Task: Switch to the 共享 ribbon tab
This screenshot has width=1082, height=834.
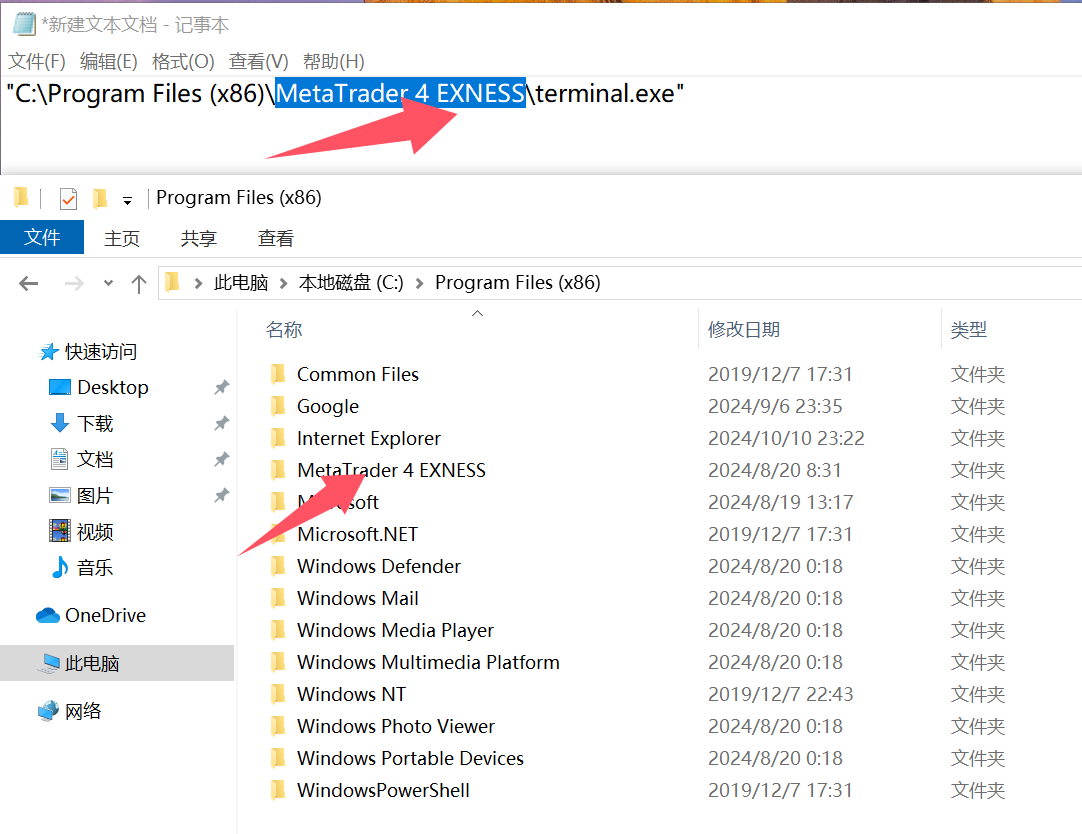Action: coord(199,238)
